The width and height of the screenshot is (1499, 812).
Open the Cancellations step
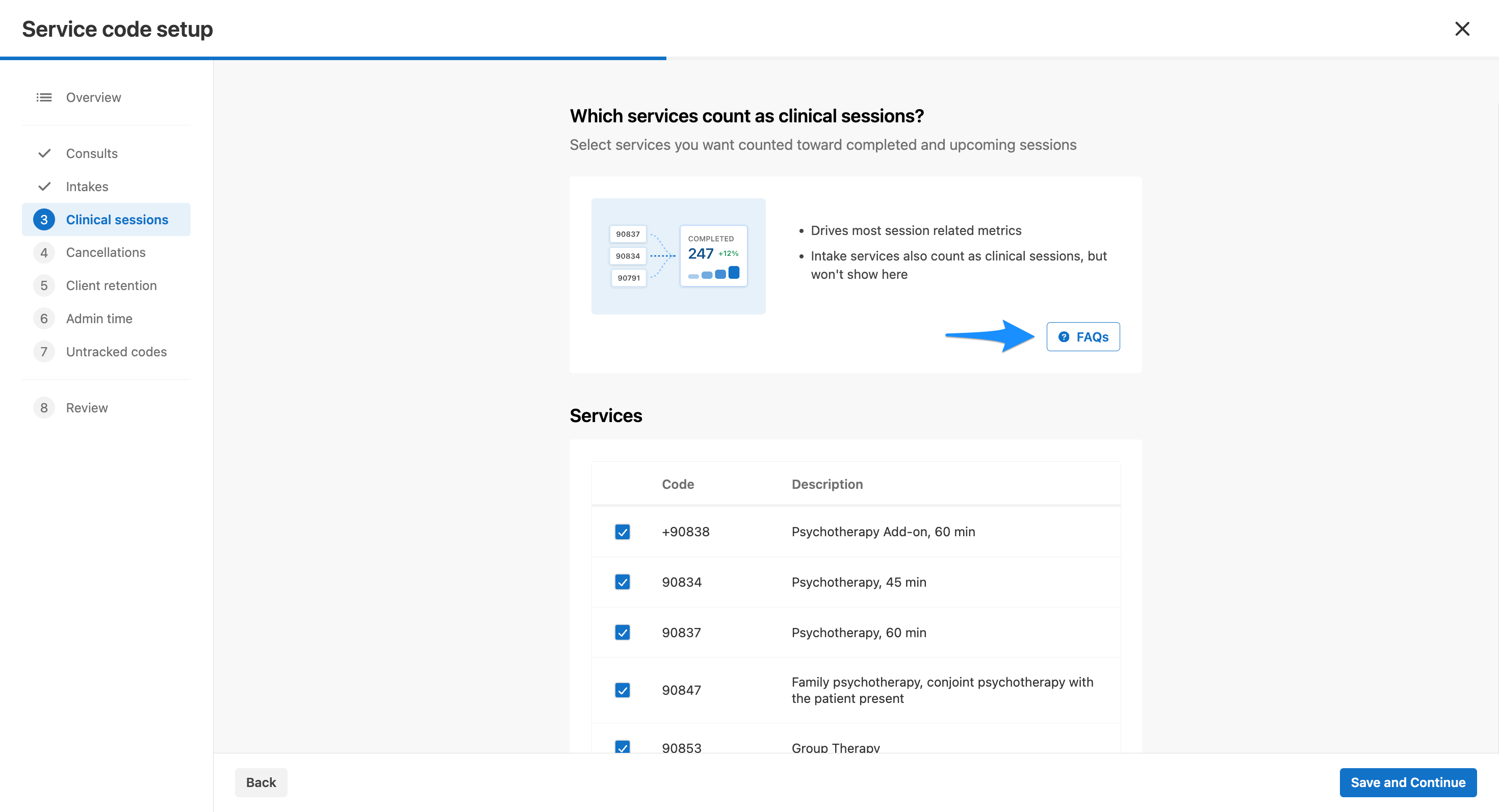pos(106,252)
